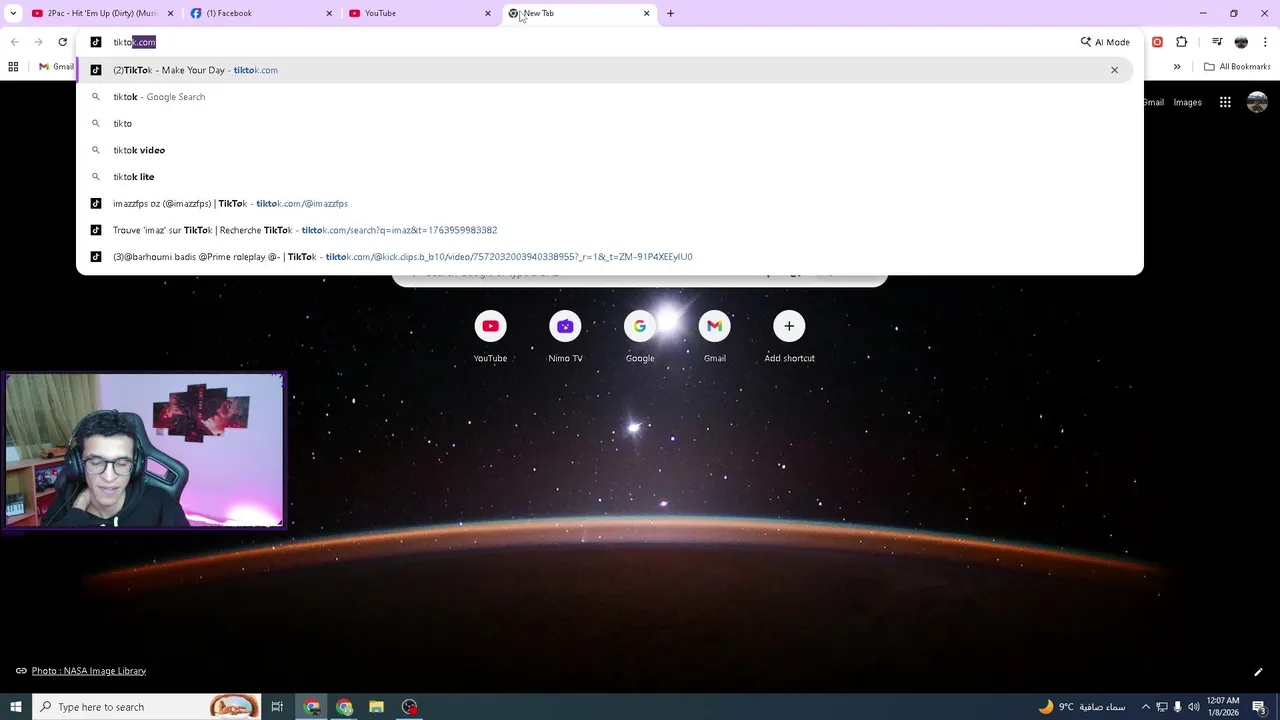Open the All Bookmarks folder
Screen dimensions: 1280x720
pyautogui.click(x=1237, y=67)
